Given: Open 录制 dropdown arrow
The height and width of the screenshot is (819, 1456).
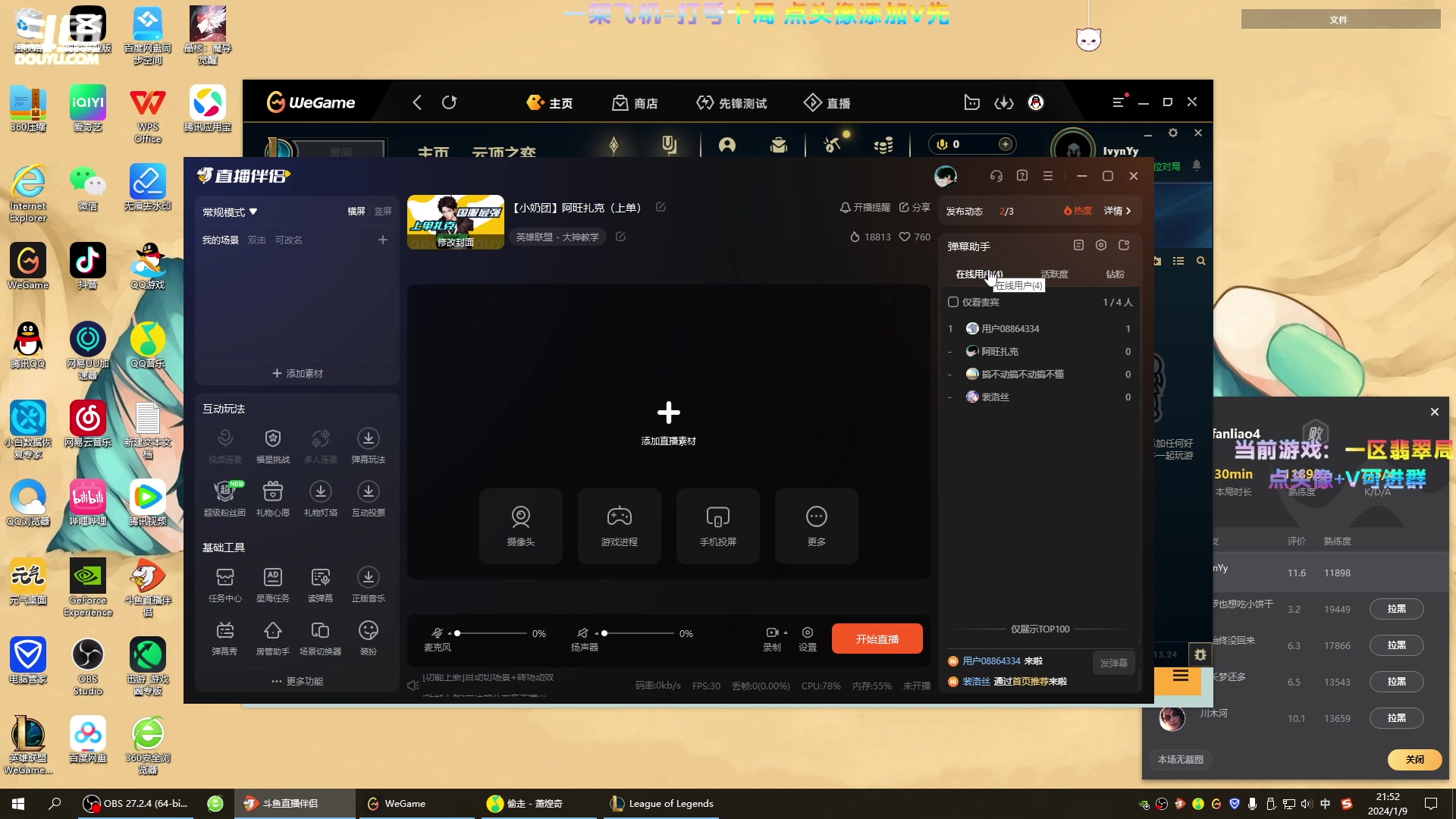Looking at the screenshot, I should [786, 632].
